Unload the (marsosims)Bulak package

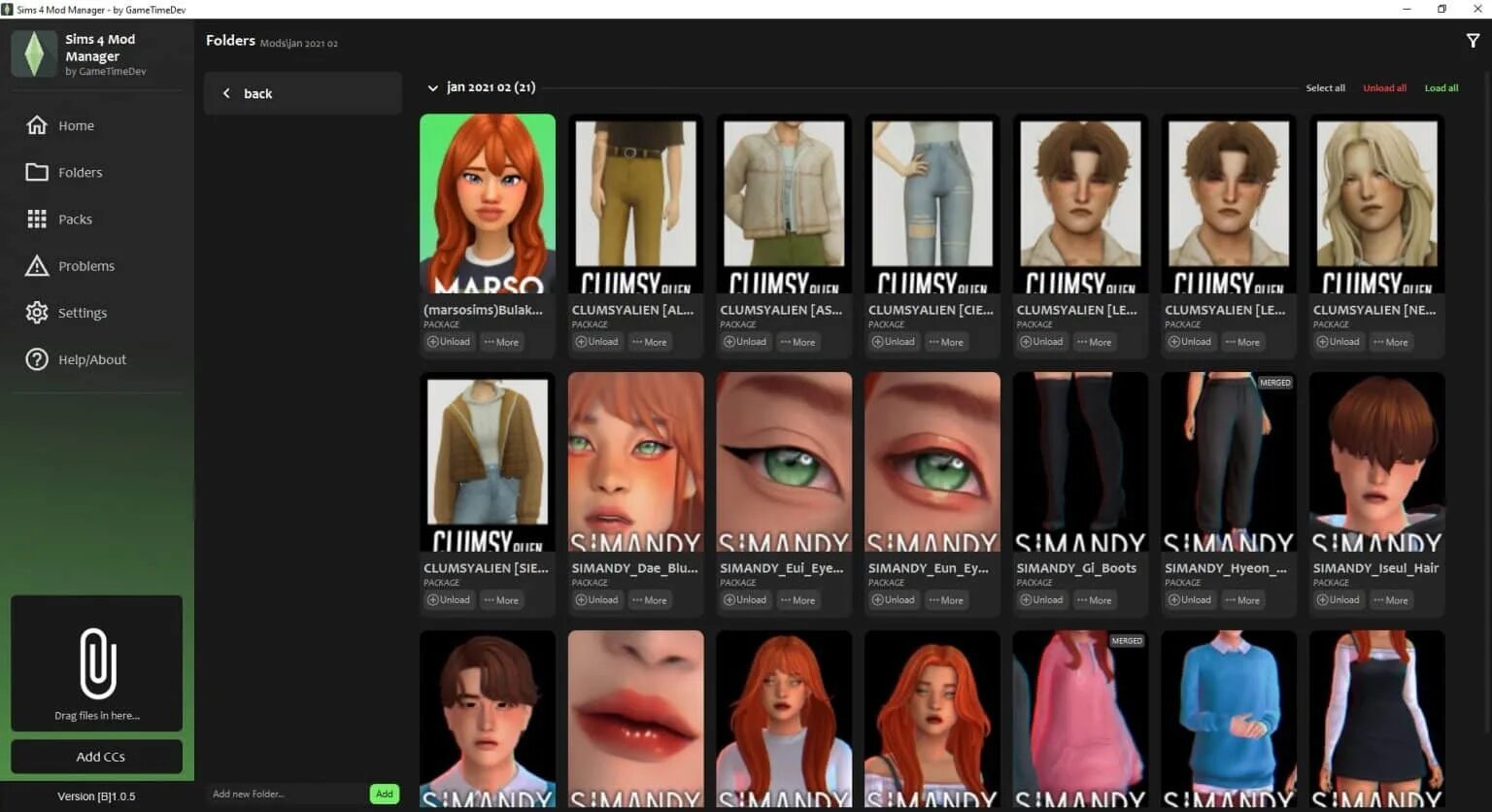pyautogui.click(x=449, y=342)
